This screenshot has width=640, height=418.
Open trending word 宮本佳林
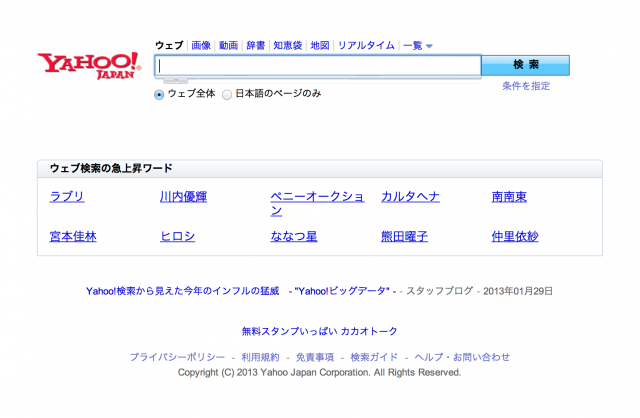click(x=73, y=236)
